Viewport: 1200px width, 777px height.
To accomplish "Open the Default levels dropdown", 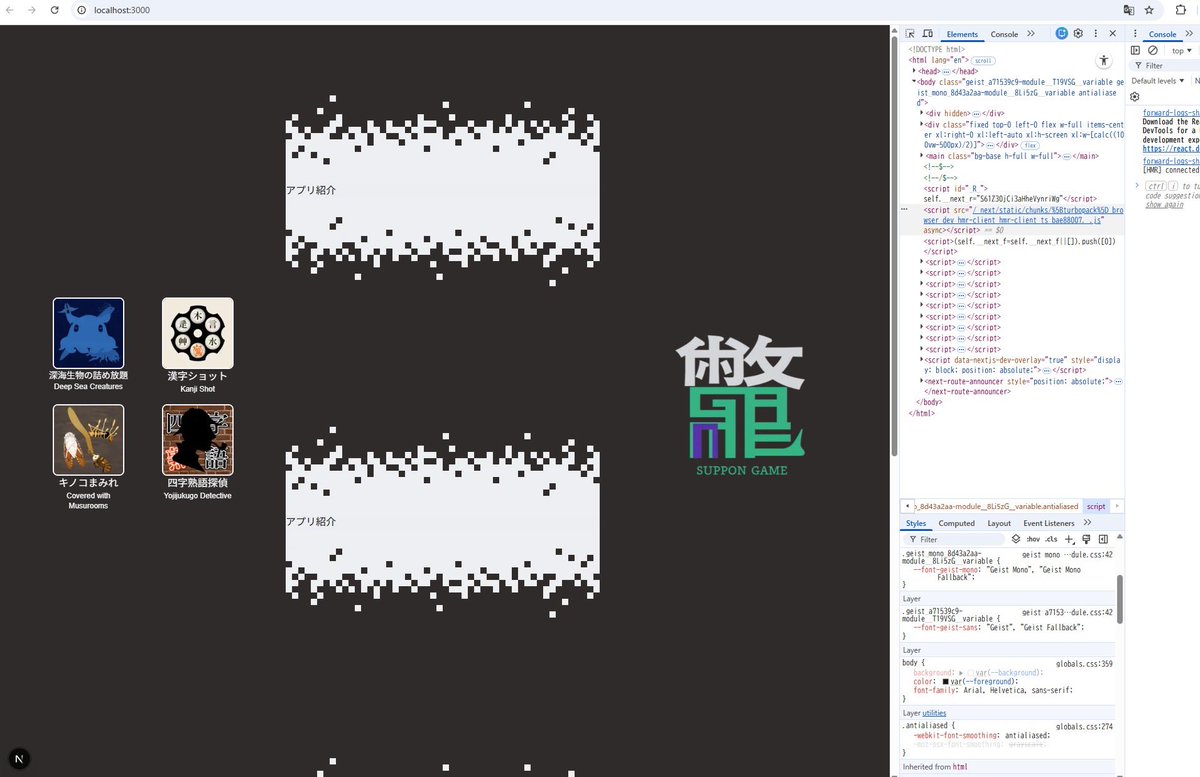I will click(x=1158, y=81).
